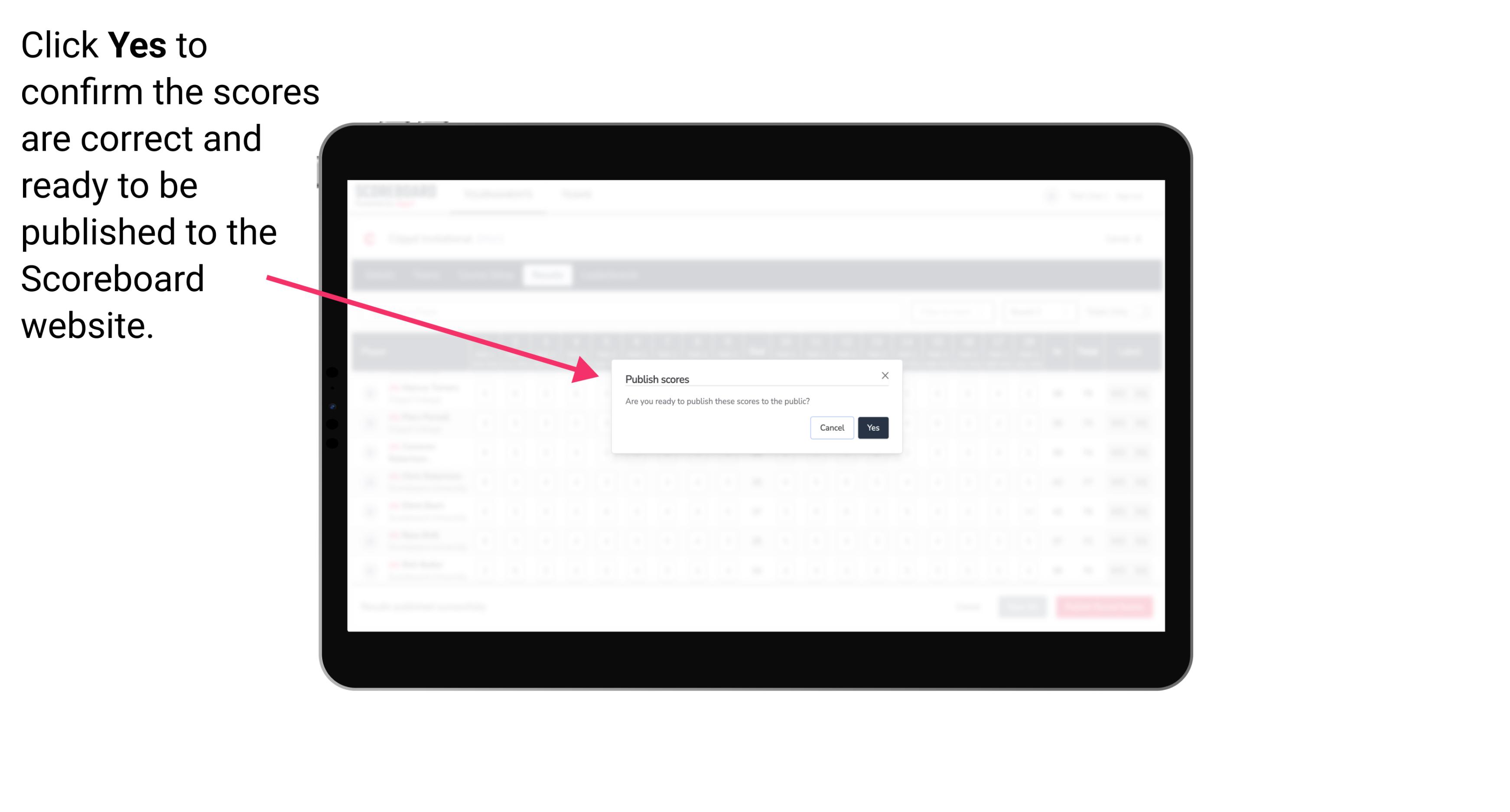The width and height of the screenshot is (1510, 812).
Task: Click the publish scores icon button
Action: [x=871, y=427]
